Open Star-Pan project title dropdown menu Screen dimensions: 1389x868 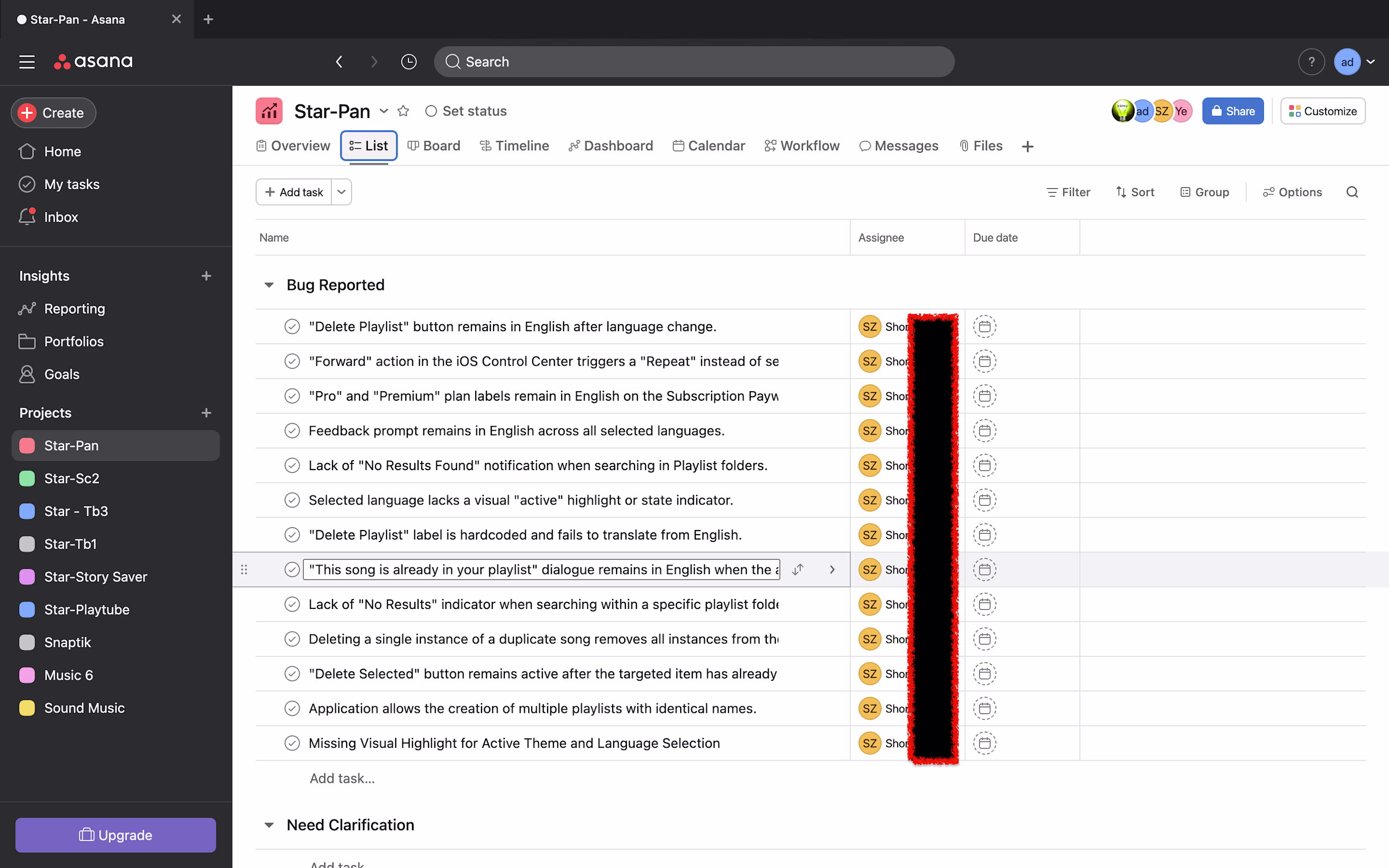384,111
